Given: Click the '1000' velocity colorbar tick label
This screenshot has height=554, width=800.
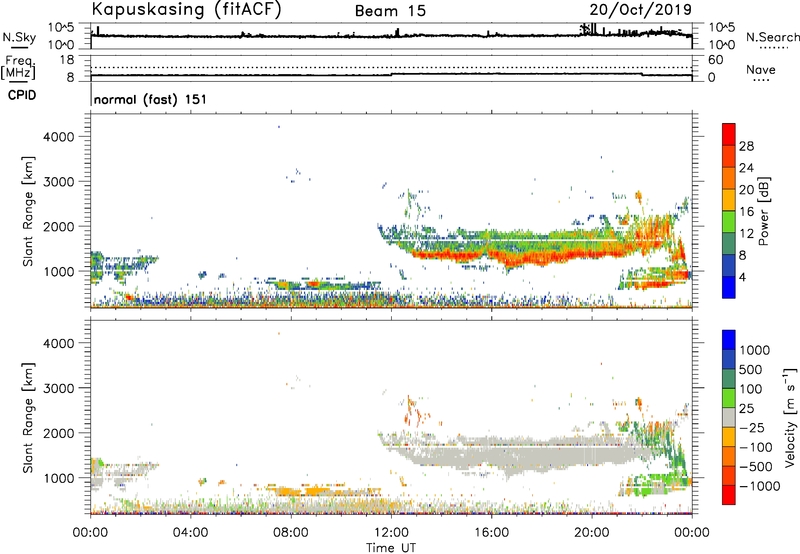Looking at the screenshot, I should 755,350.
